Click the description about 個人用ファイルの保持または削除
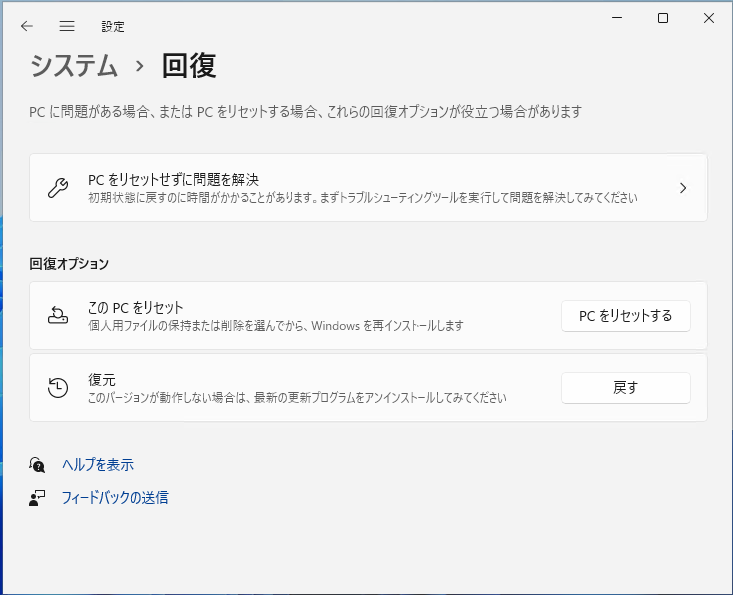Image resolution: width=733 pixels, height=595 pixels. click(276, 326)
